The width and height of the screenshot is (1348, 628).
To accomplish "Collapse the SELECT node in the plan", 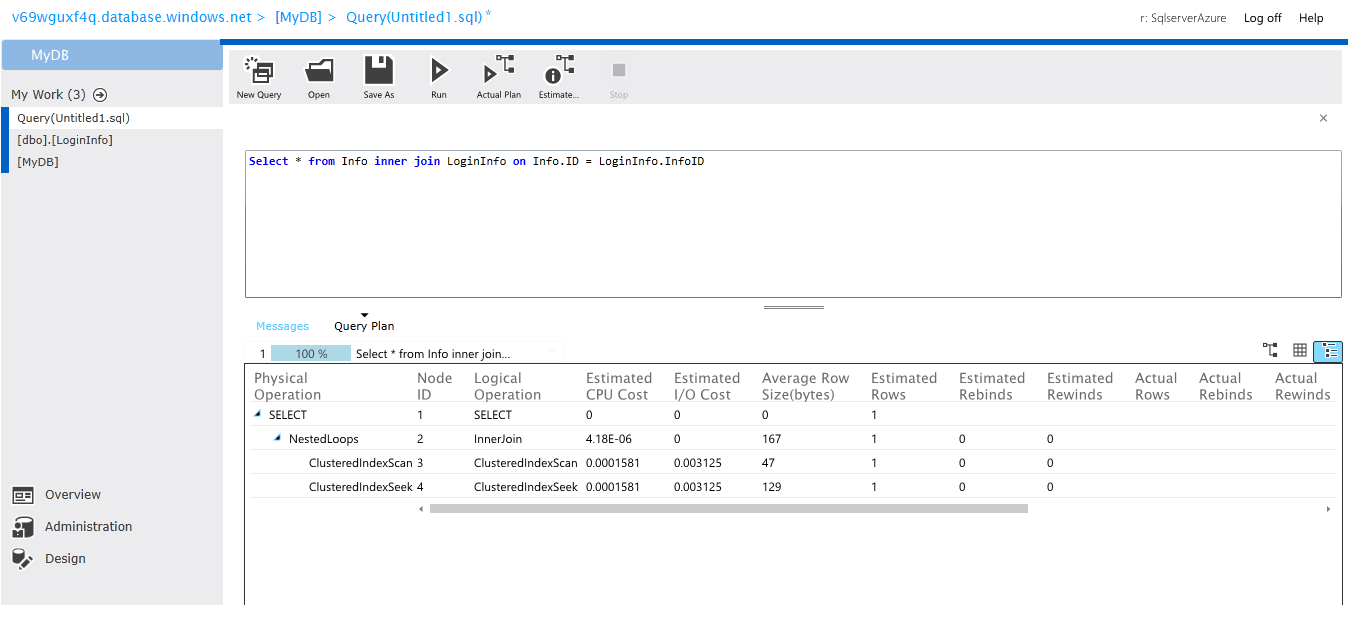I will 257,413.
